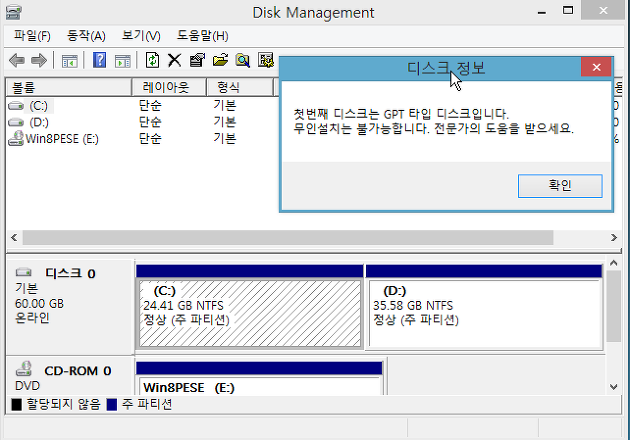The width and height of the screenshot is (630, 440).
Task: Click the Explore magnifier toolbar icon
Action: pos(243,60)
